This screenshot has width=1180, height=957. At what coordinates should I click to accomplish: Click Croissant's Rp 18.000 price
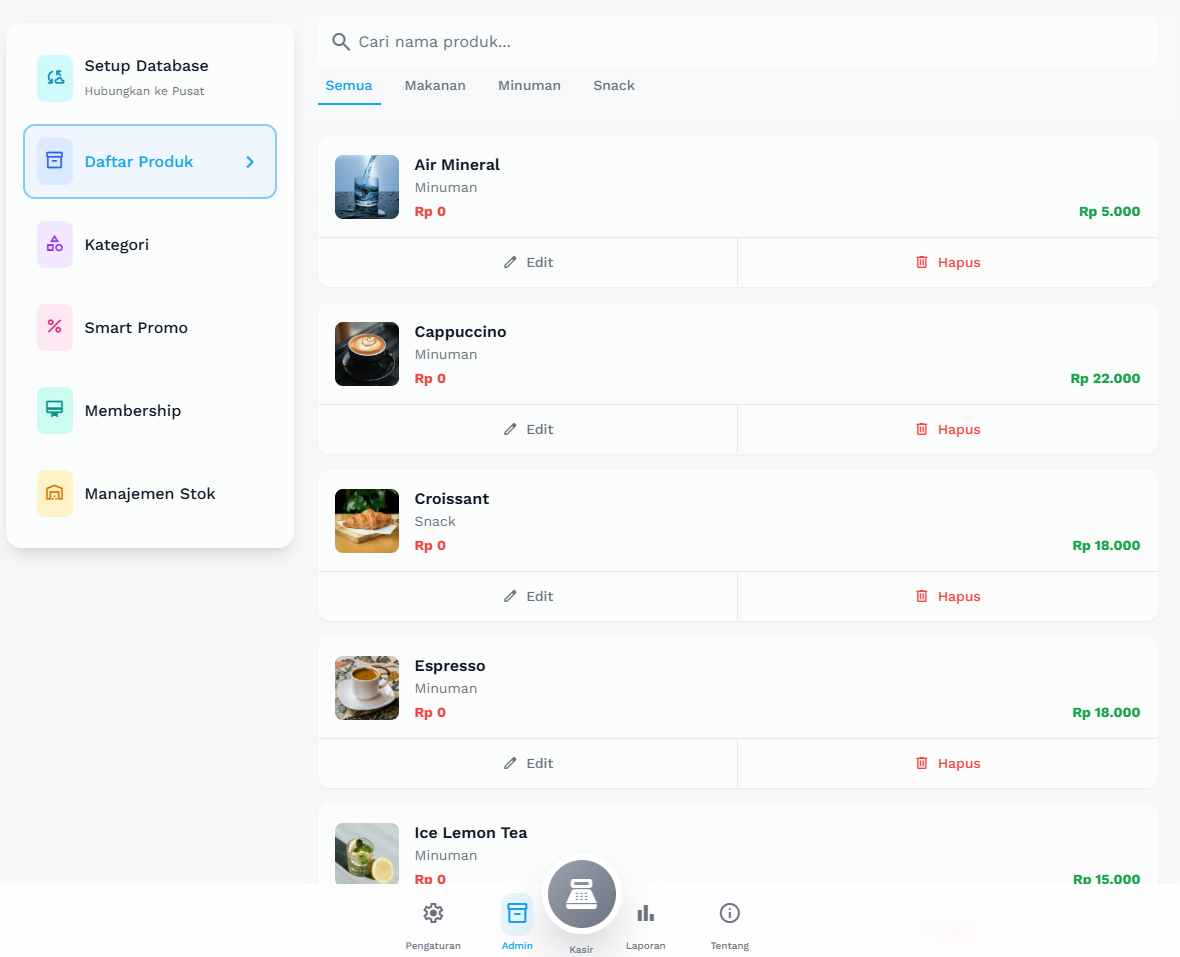pos(1106,545)
